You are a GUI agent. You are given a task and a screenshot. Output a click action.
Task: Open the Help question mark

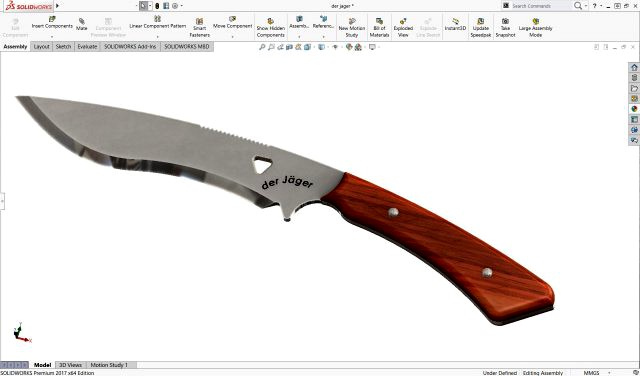pos(594,6)
